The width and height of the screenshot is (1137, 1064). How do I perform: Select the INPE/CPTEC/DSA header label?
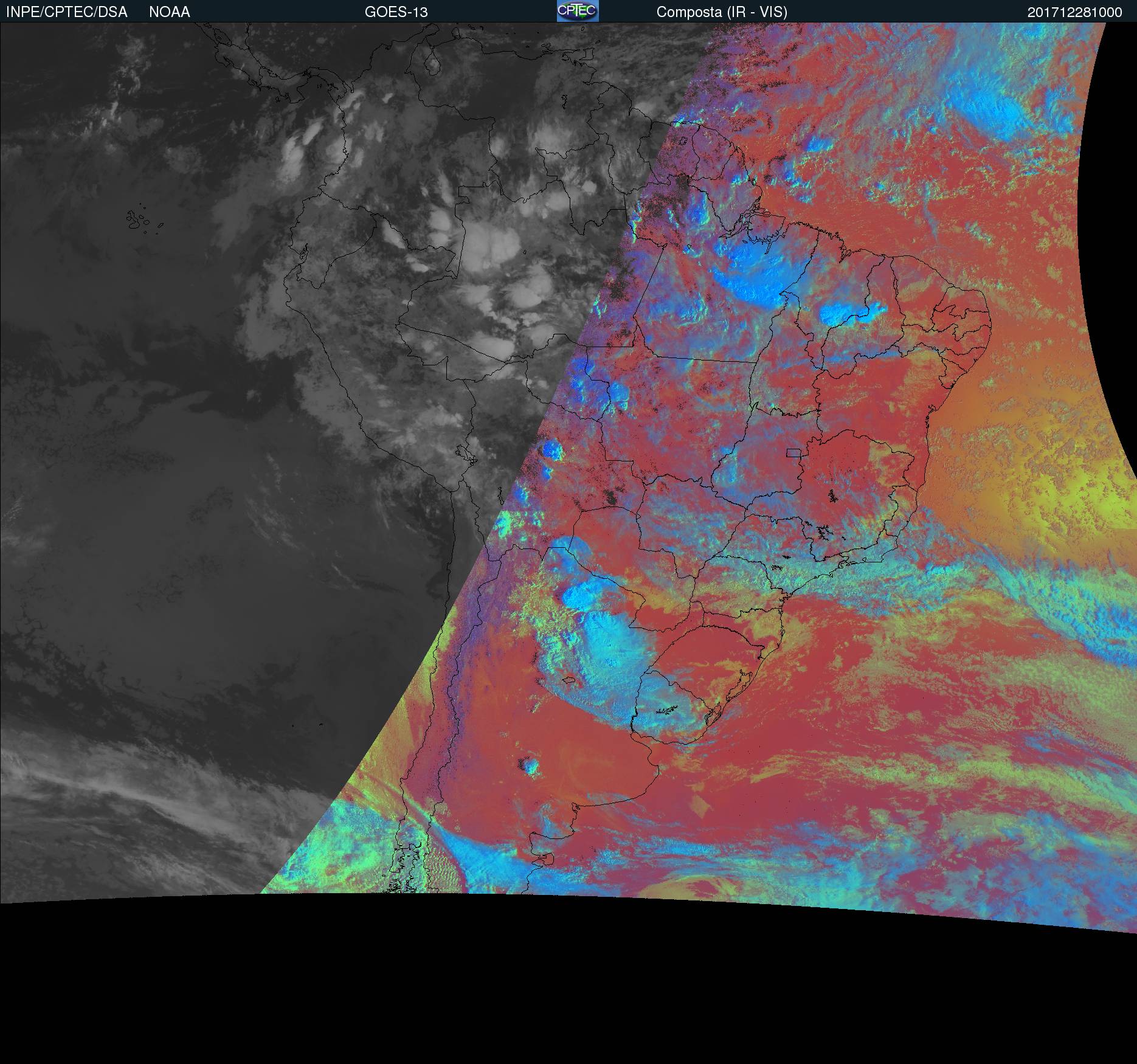(67, 12)
